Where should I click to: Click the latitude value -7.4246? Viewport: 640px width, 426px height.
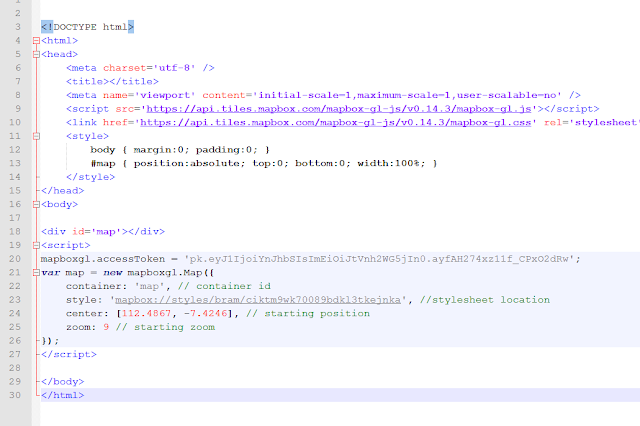click(206, 313)
